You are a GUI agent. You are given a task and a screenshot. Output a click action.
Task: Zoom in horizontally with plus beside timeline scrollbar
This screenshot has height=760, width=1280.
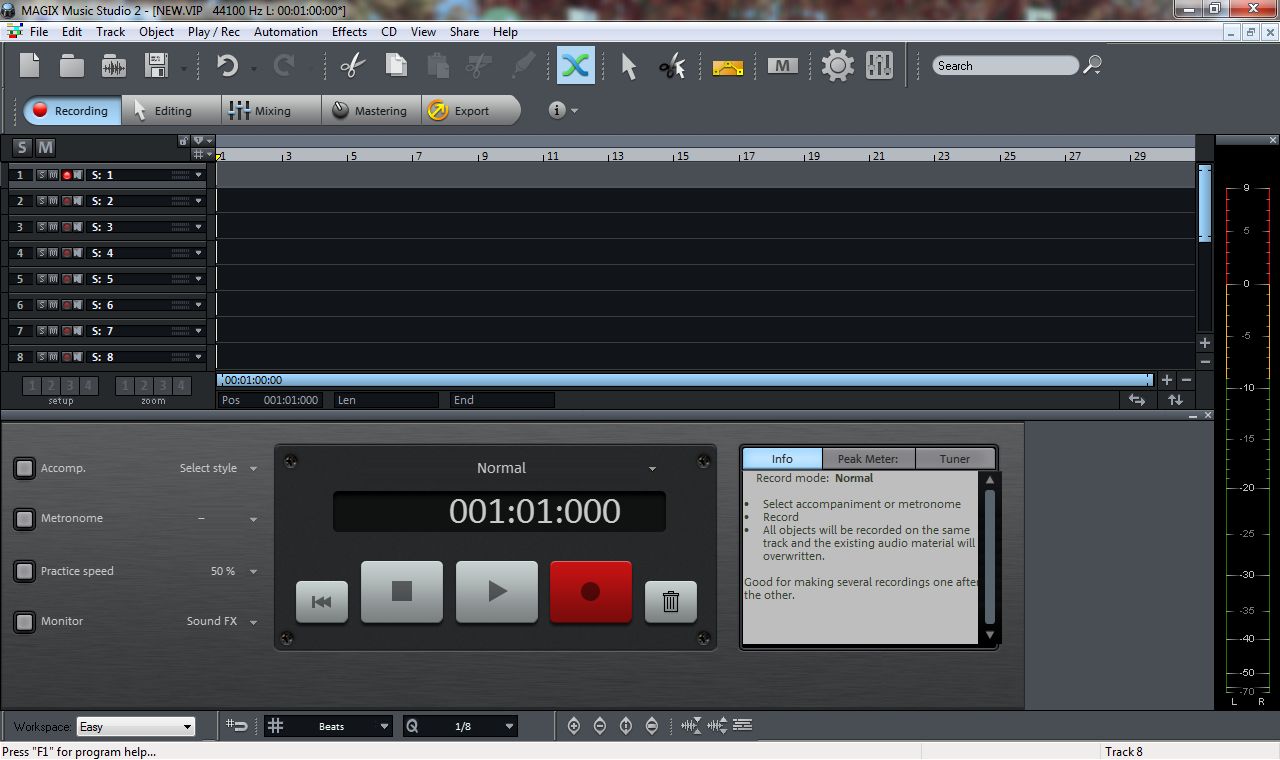1166,380
